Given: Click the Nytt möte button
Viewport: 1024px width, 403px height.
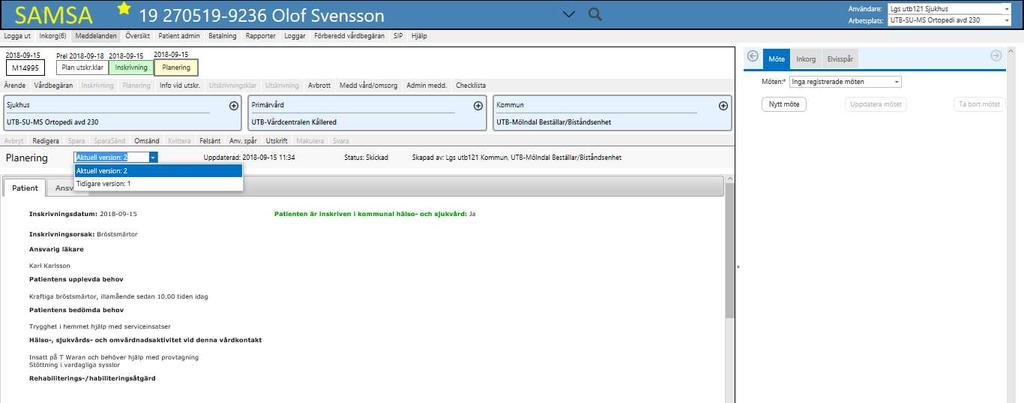Looking at the screenshot, I should coord(784,105).
